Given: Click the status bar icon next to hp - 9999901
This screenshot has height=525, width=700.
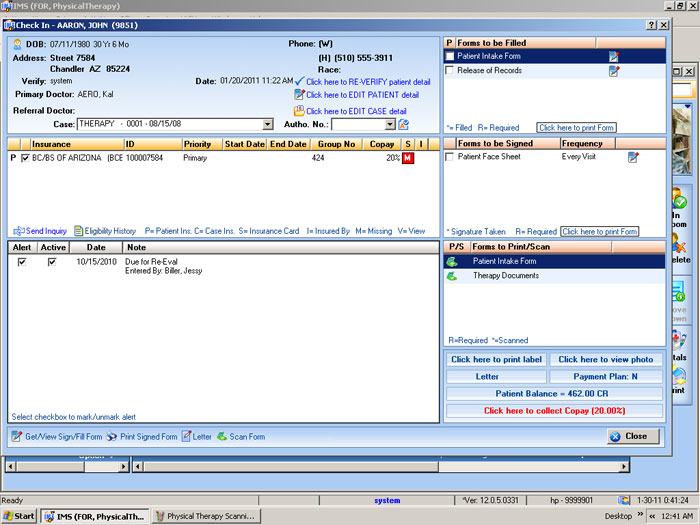Looking at the screenshot, I should pos(624,500).
